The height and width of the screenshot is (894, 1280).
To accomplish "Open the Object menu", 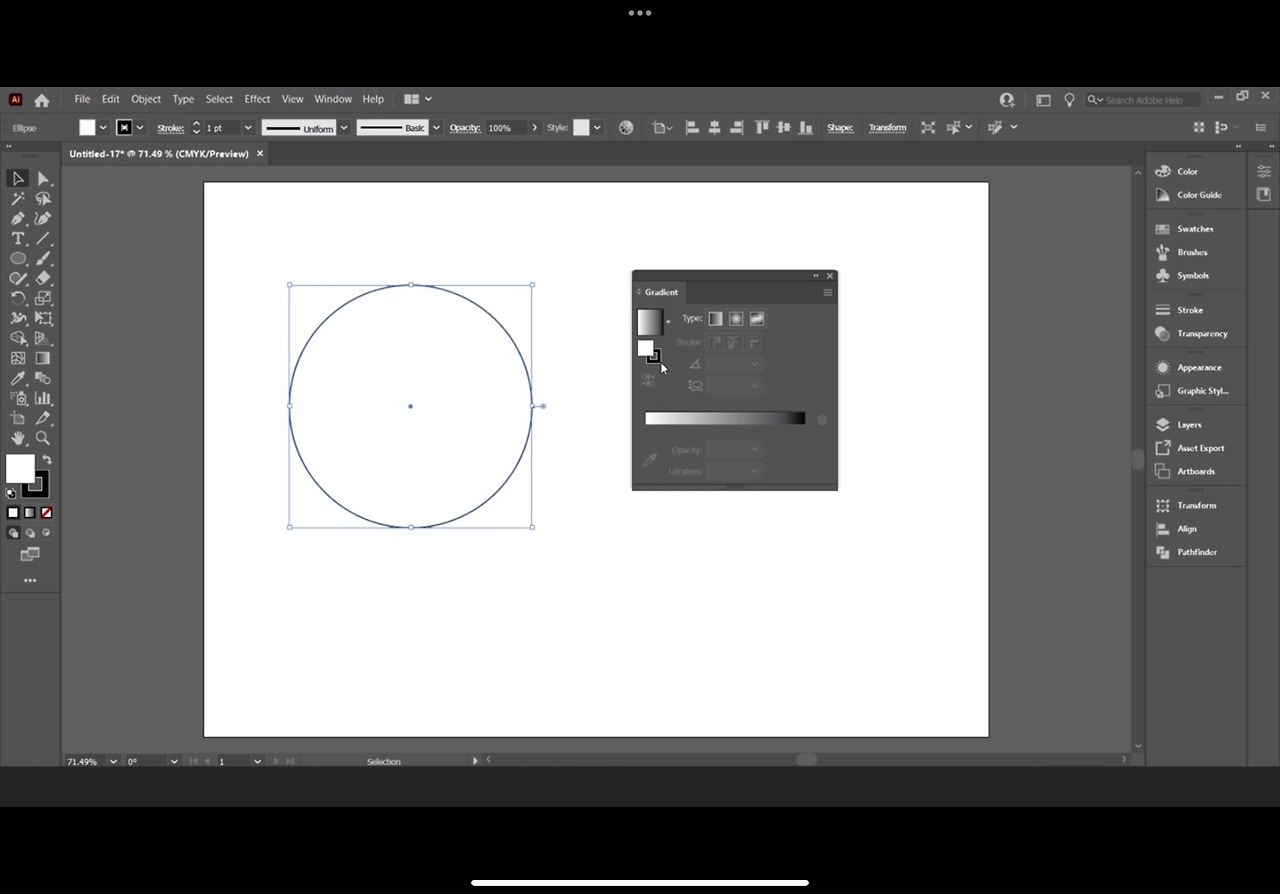I will point(146,99).
